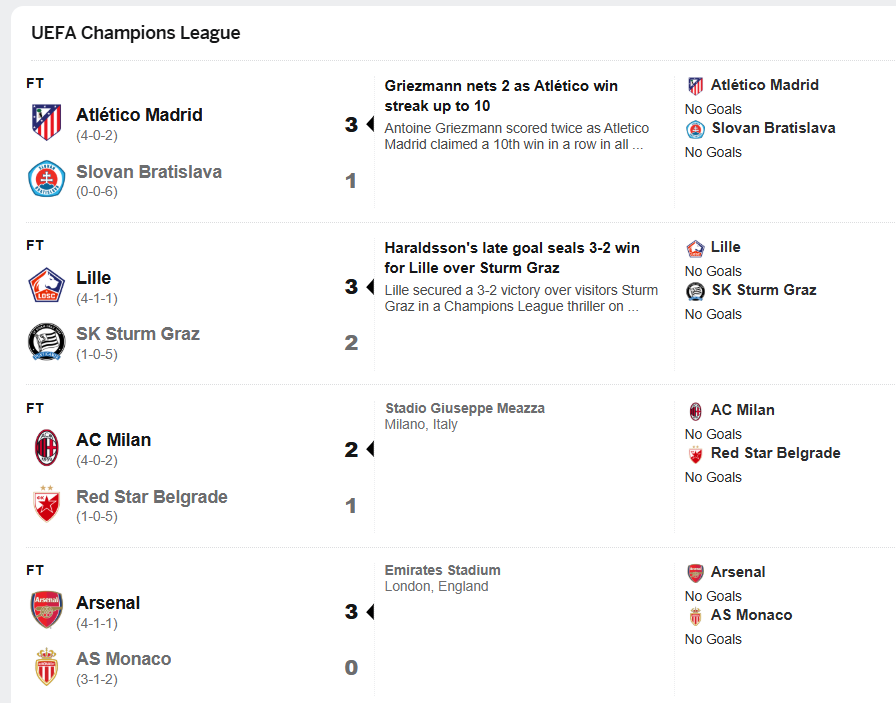Open SK Sturm Graz team name link
This screenshot has height=703, width=896.
pyautogui.click(x=138, y=334)
